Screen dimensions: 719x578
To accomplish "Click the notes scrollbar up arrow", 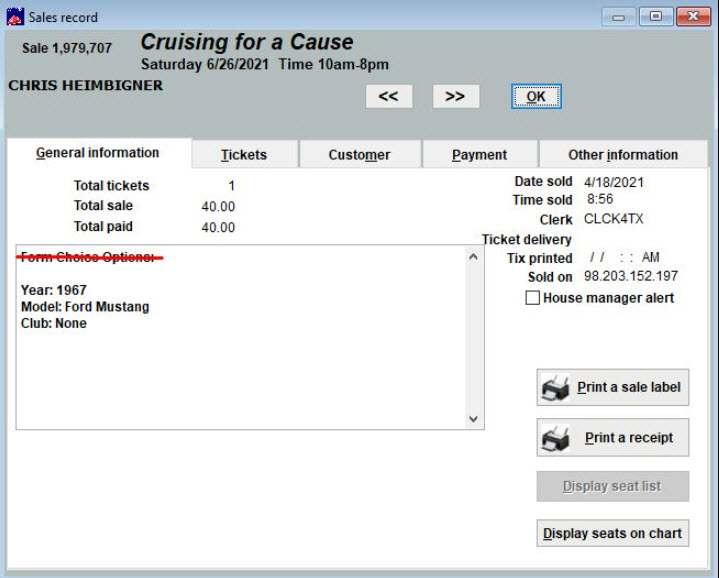I will click(473, 257).
